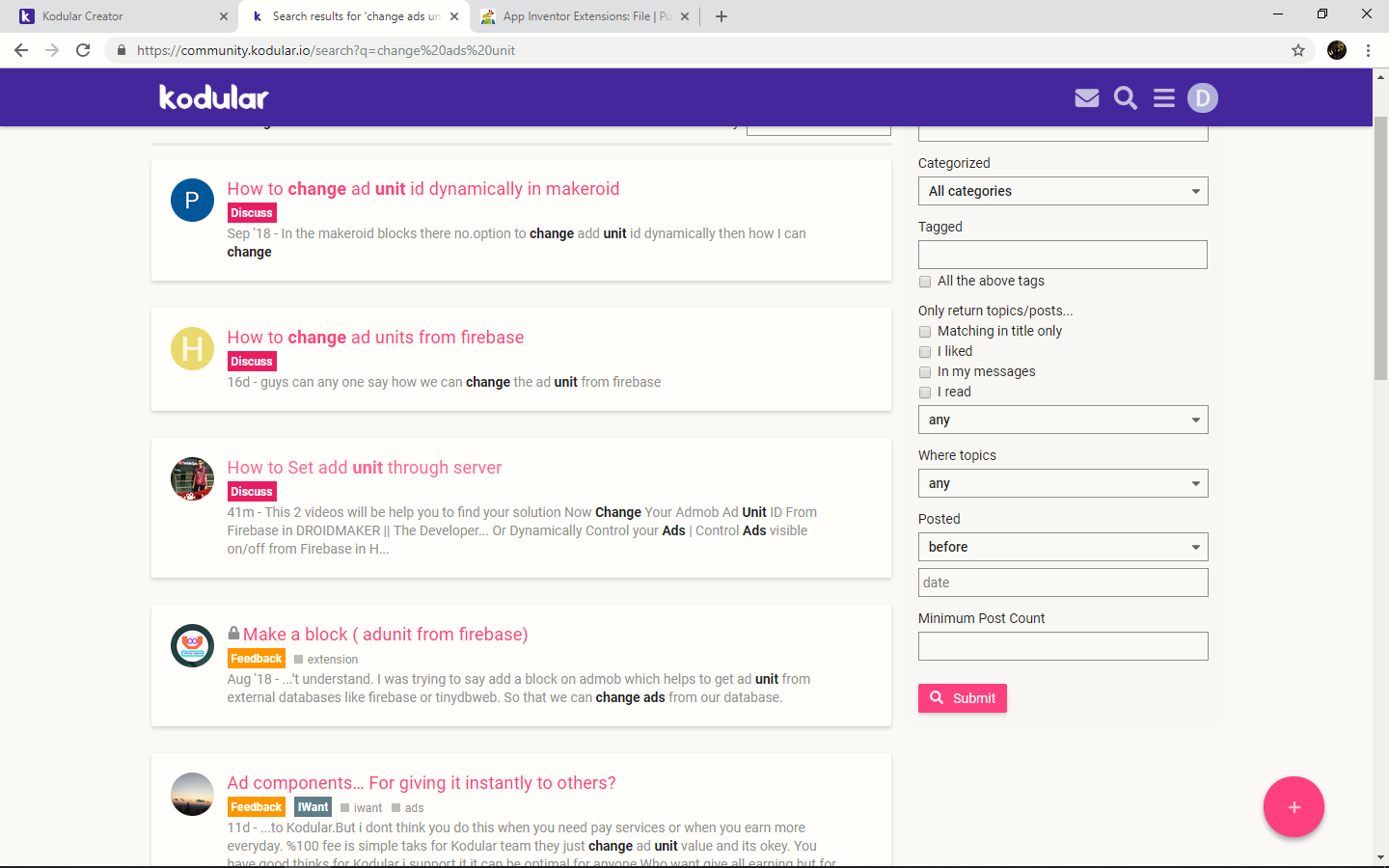Close the Search results tab
This screenshot has width=1389, height=868.
454,16
